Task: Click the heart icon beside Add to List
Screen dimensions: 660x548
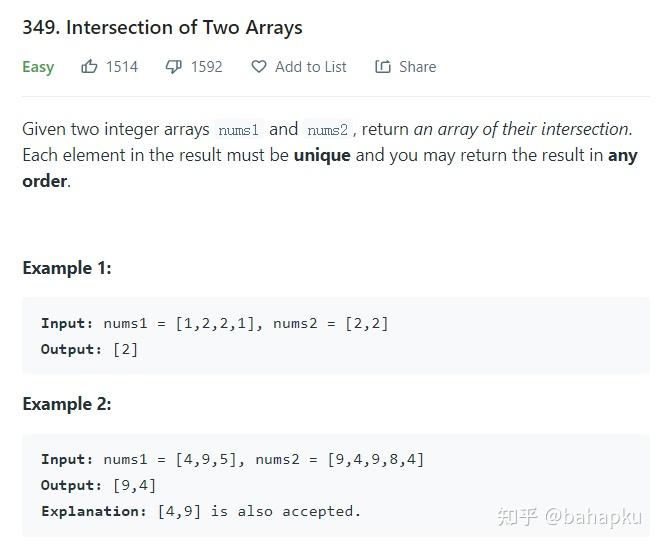Action: coord(259,67)
